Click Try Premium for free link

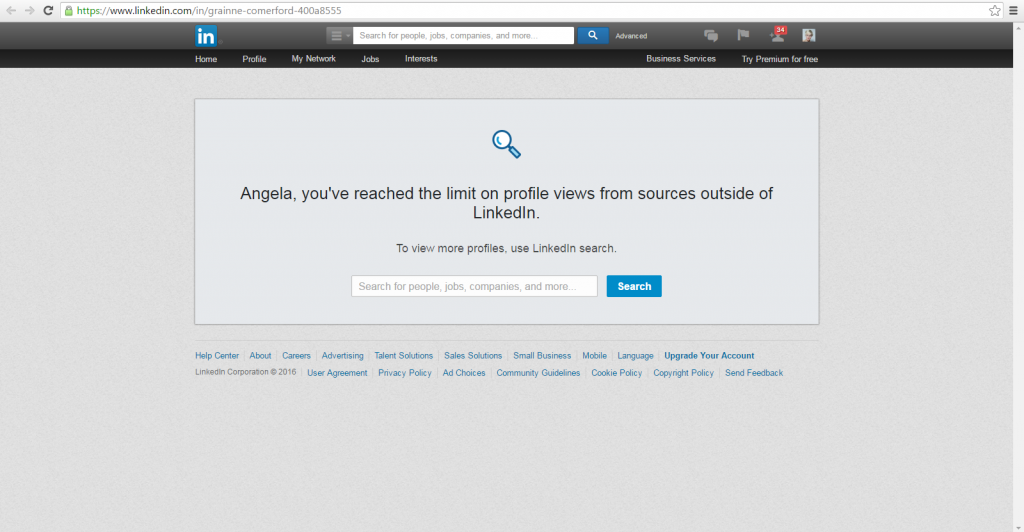[x=779, y=59]
